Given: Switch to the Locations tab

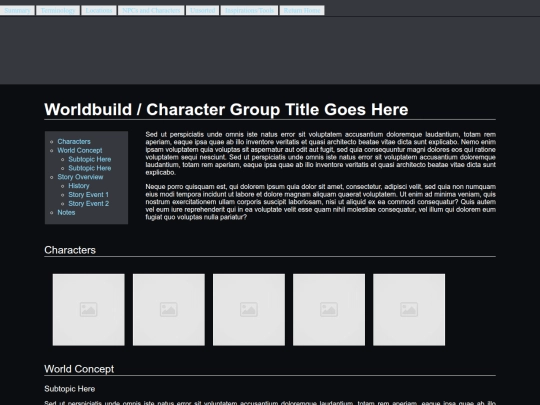Looking at the screenshot, I should click(99, 10).
